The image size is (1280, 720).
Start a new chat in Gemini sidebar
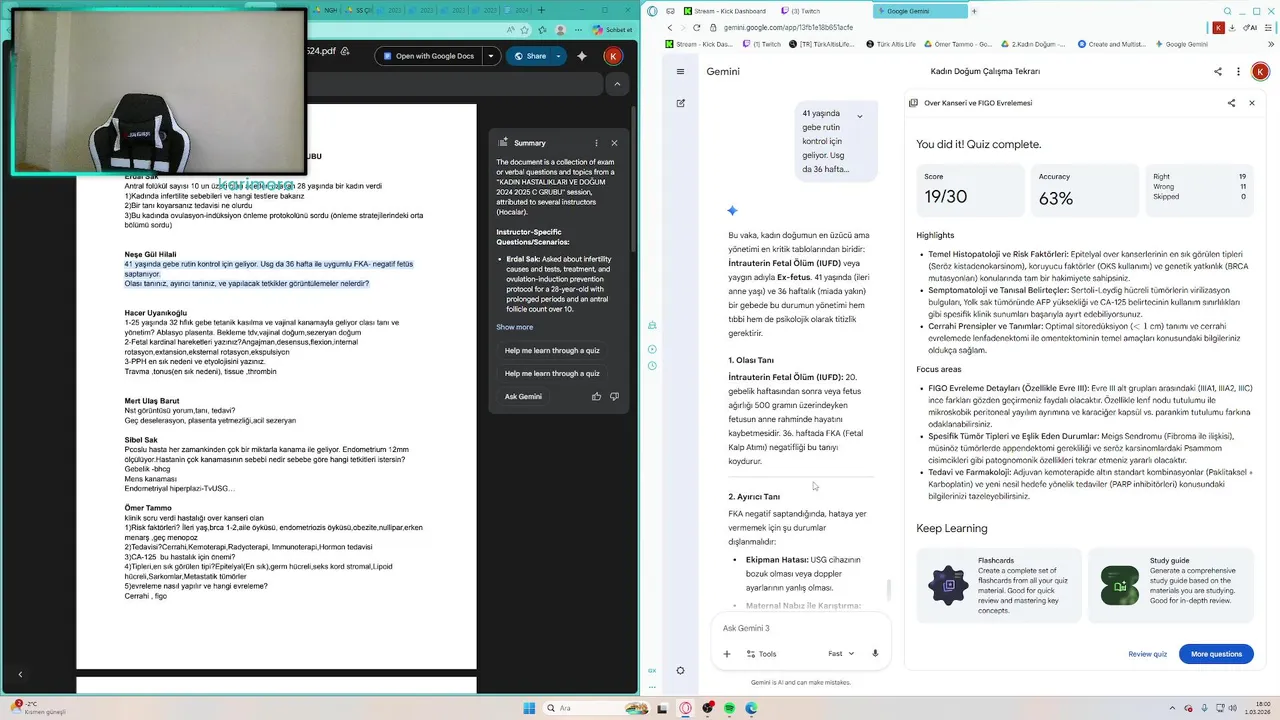point(680,103)
